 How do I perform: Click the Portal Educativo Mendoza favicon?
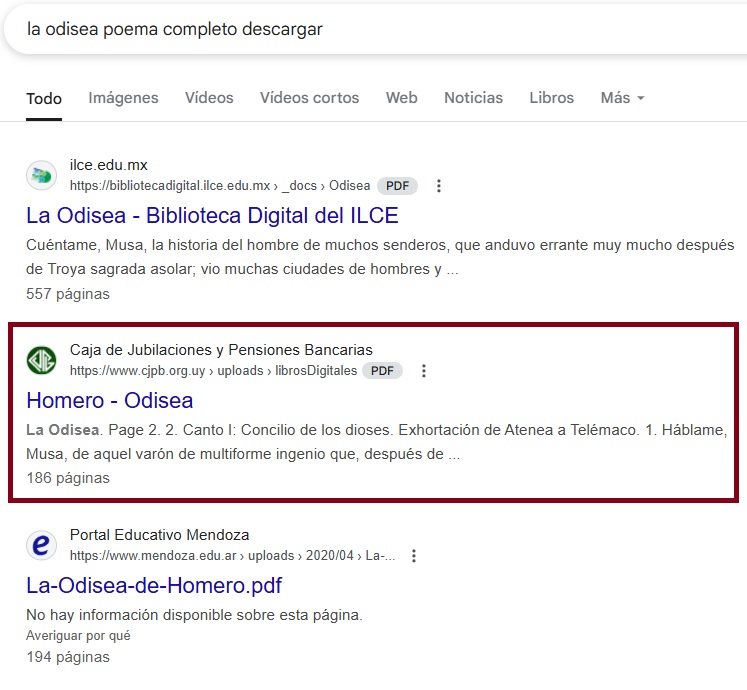pos(41,545)
